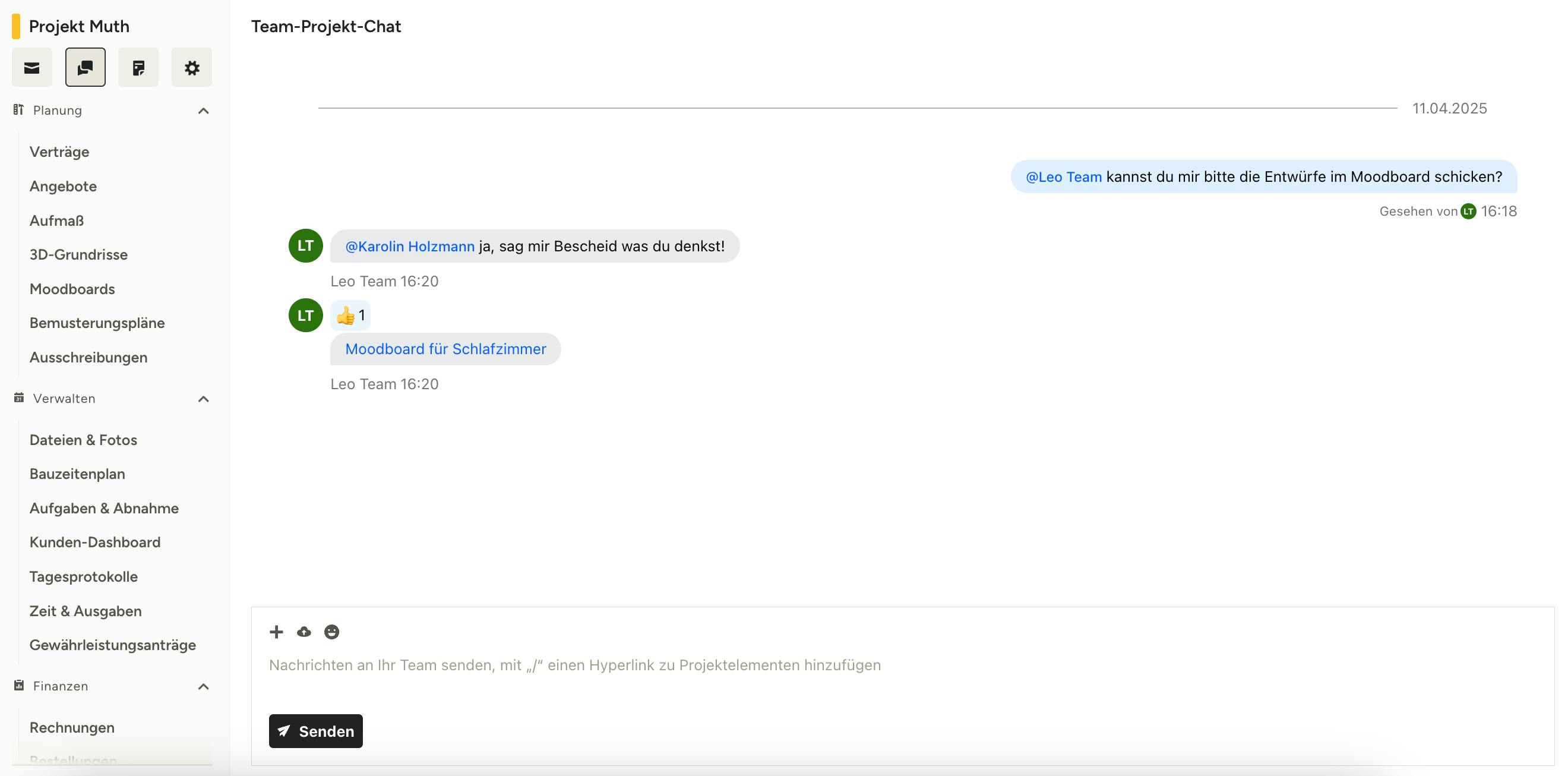Click Leo Team 16:20 under Bescheid message

[384, 281]
